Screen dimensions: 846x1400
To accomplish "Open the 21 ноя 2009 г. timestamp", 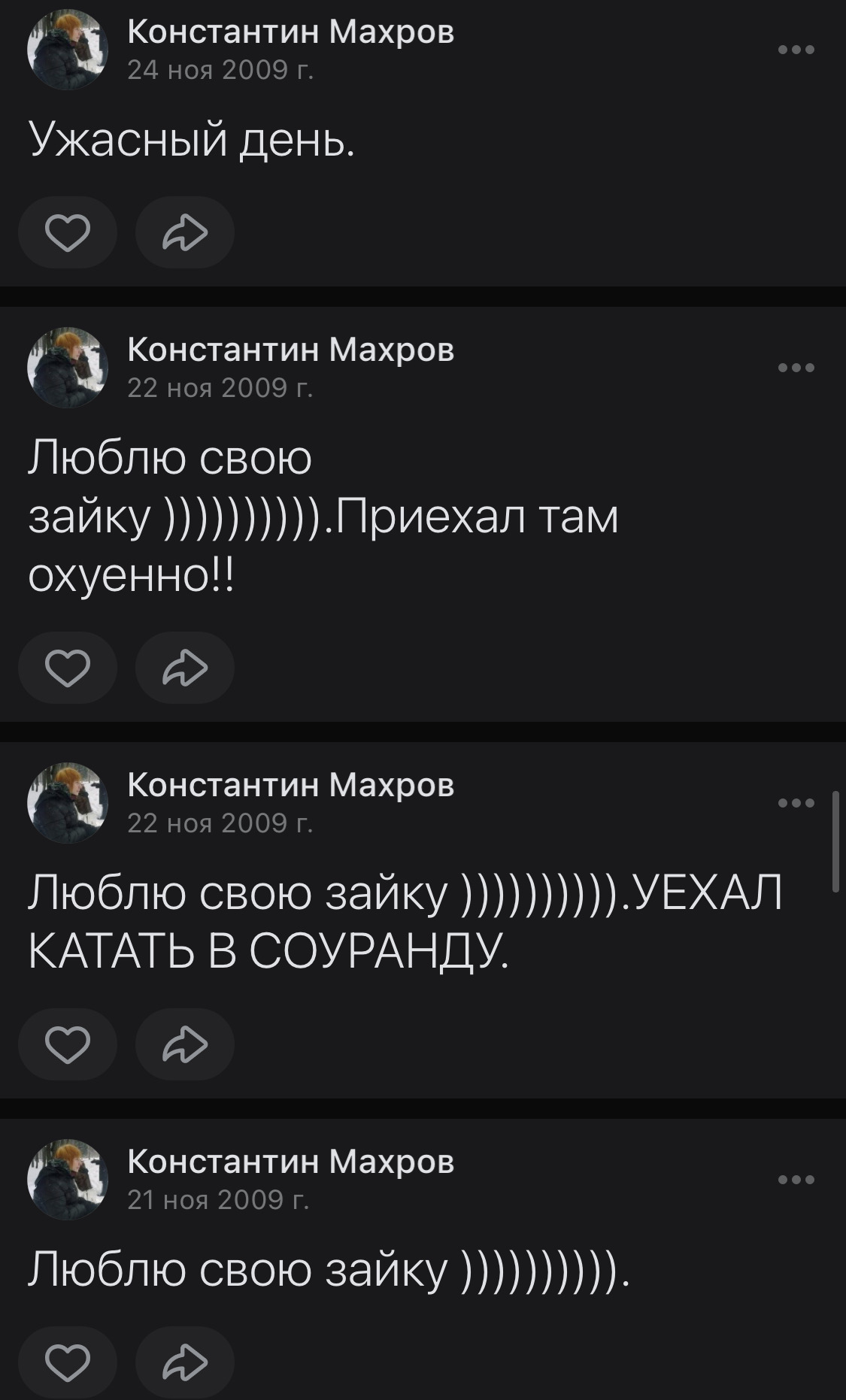I will click(218, 1199).
